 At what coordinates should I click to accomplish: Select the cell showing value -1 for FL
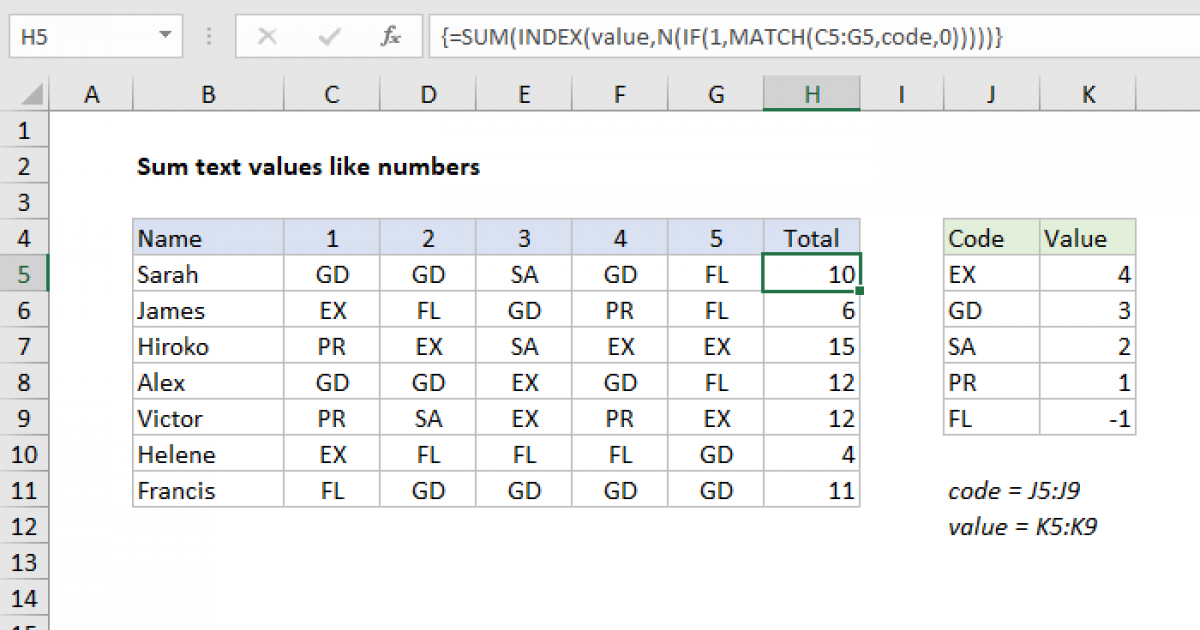[x=1088, y=417]
